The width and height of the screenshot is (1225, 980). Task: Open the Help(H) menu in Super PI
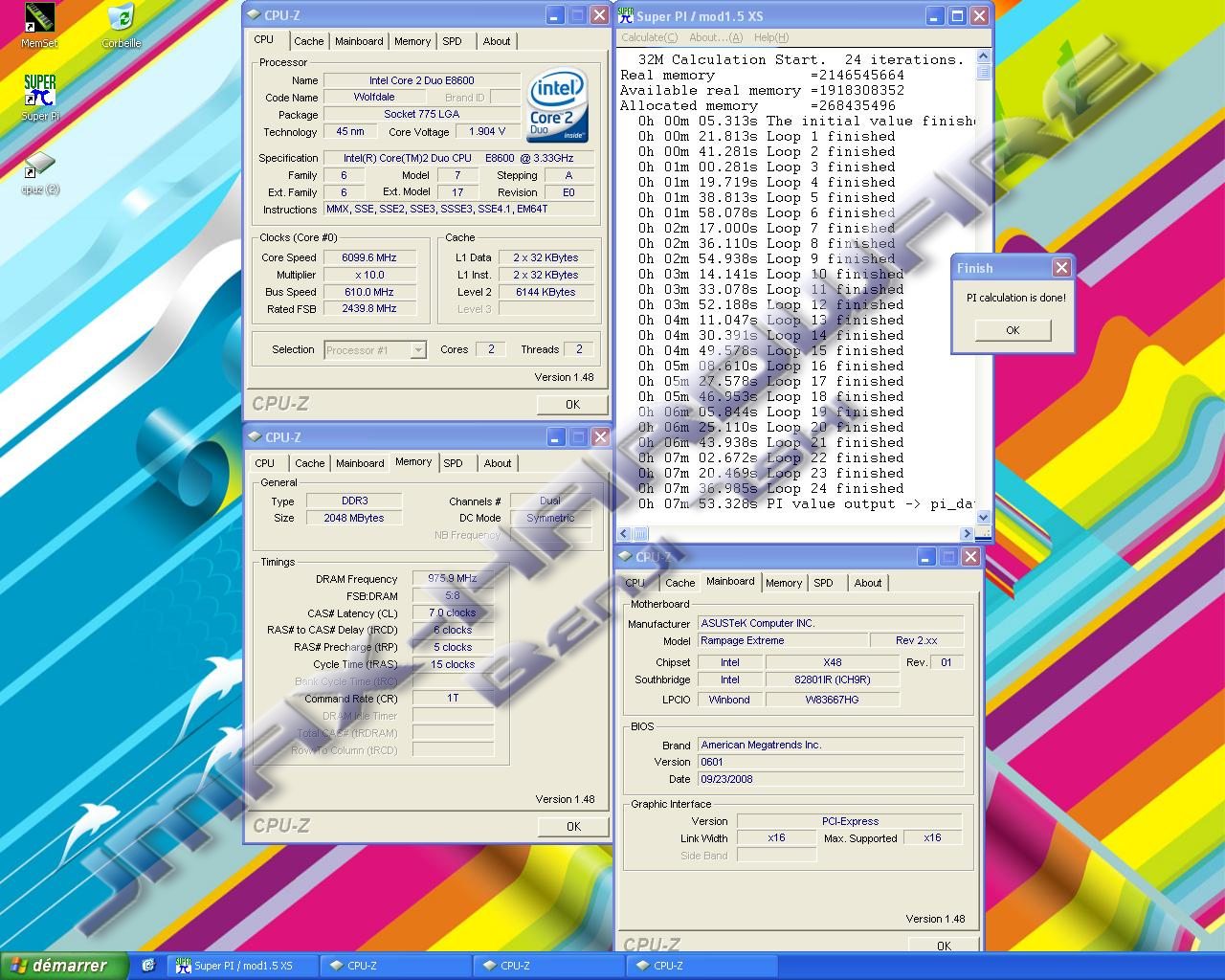(x=771, y=37)
